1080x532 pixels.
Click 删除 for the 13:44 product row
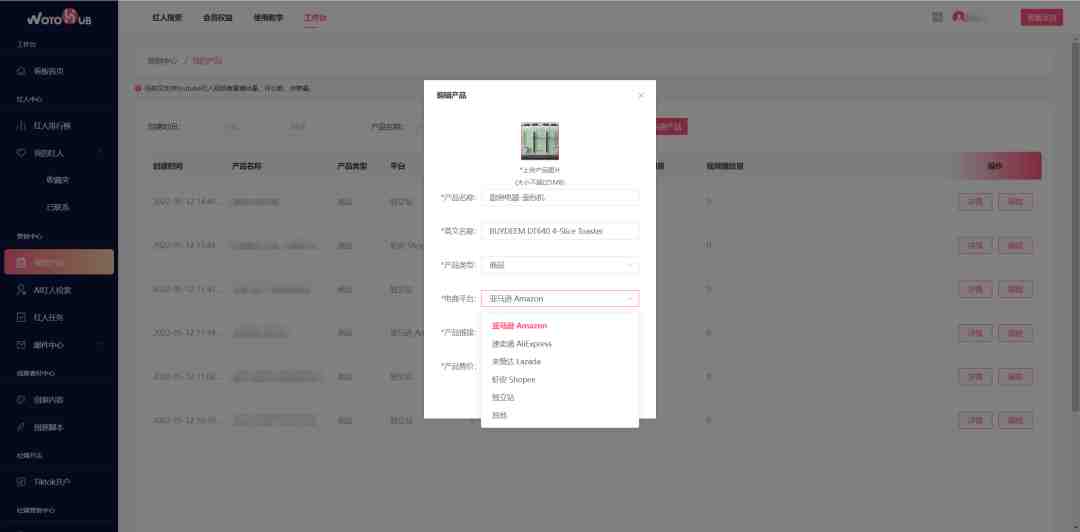coord(1015,245)
